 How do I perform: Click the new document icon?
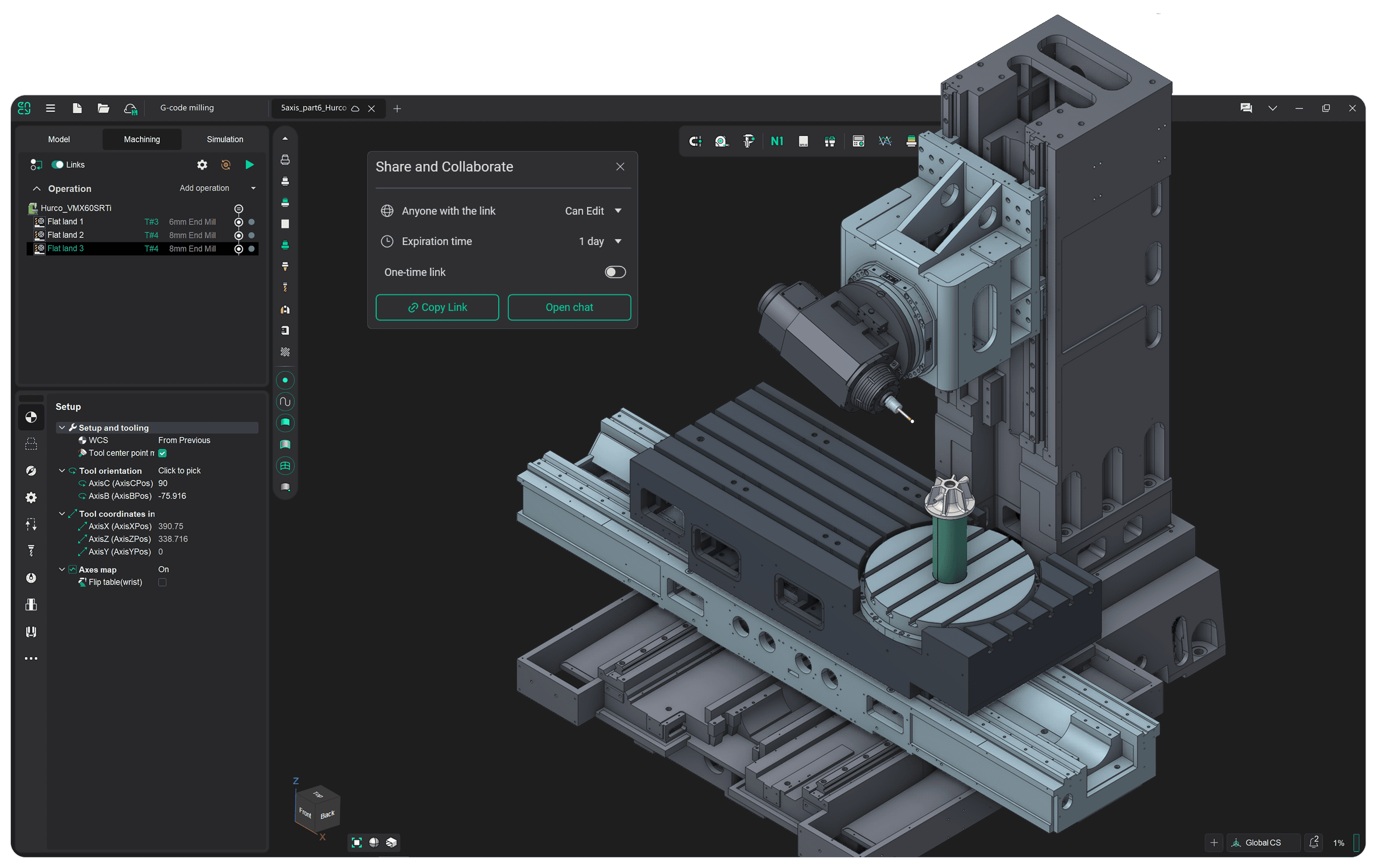[77, 108]
